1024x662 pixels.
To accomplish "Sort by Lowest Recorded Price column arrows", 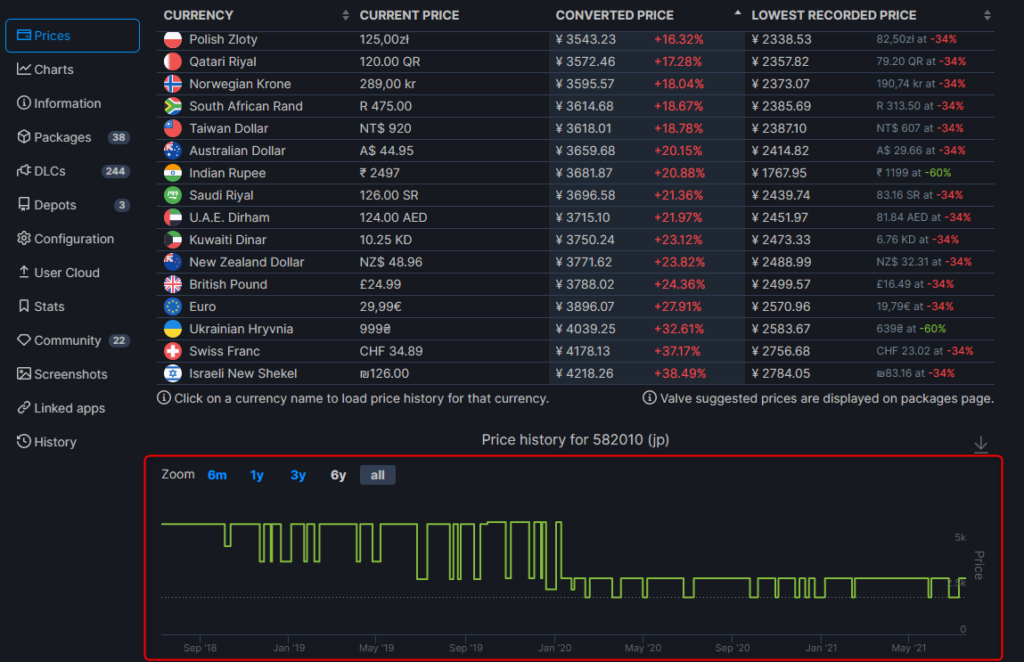I will pyautogui.click(x=987, y=15).
